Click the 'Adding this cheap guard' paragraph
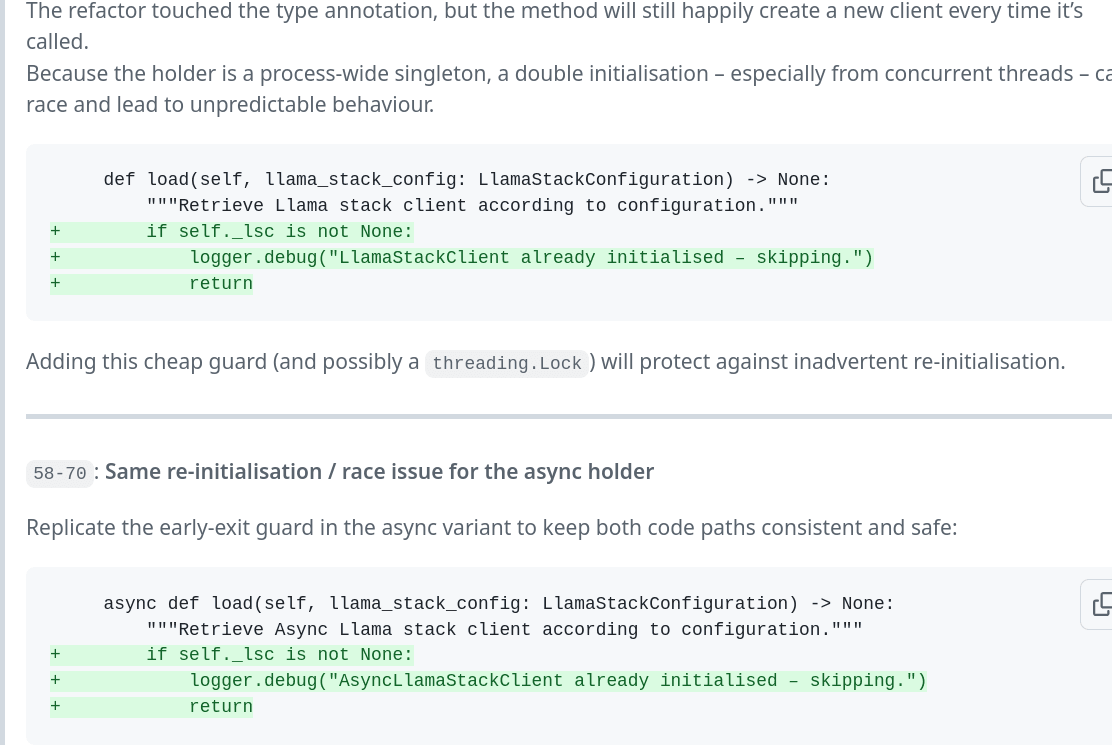Image resolution: width=1112 pixels, height=751 pixels. (222, 362)
